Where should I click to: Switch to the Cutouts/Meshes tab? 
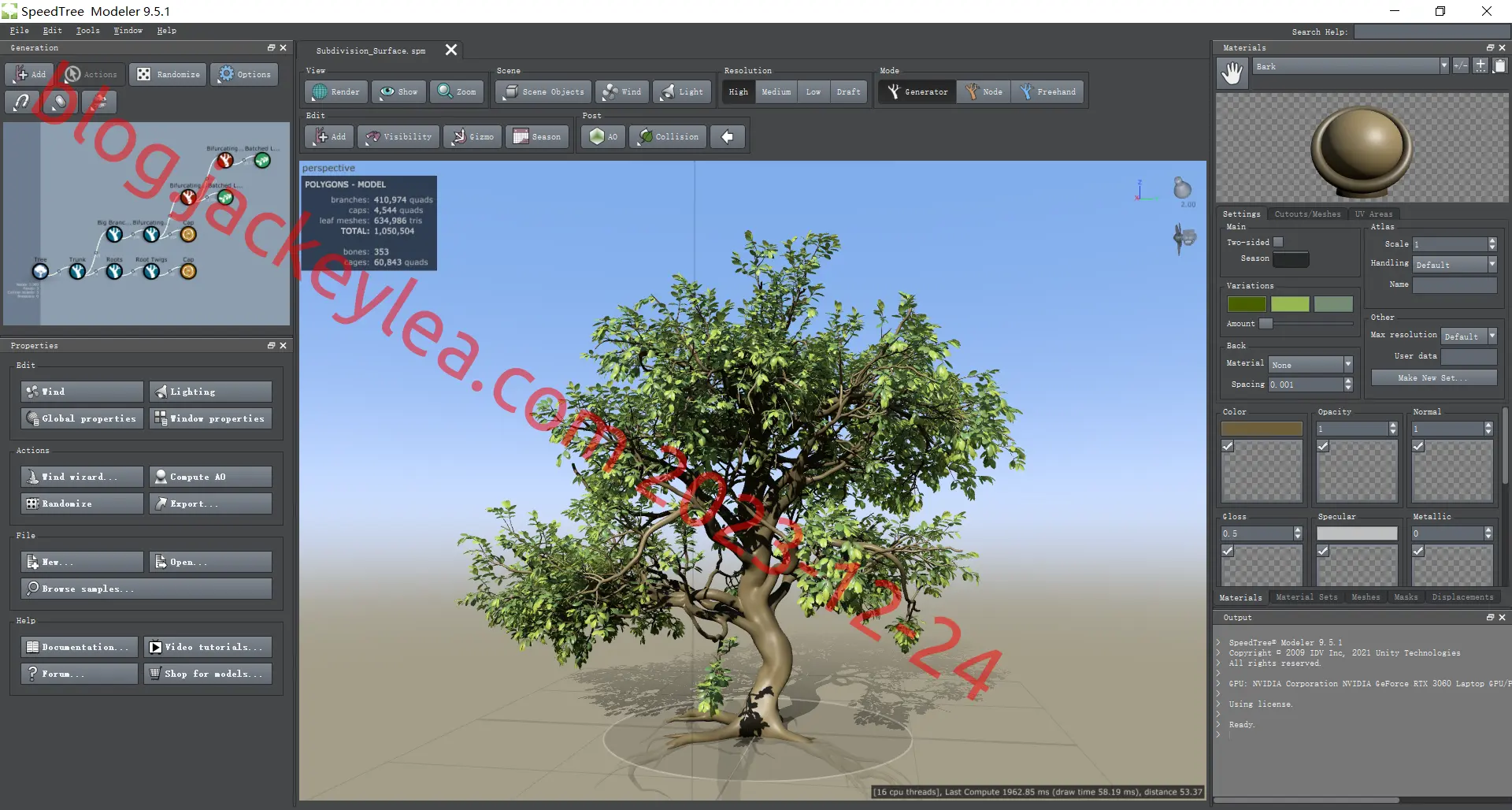coord(1307,214)
